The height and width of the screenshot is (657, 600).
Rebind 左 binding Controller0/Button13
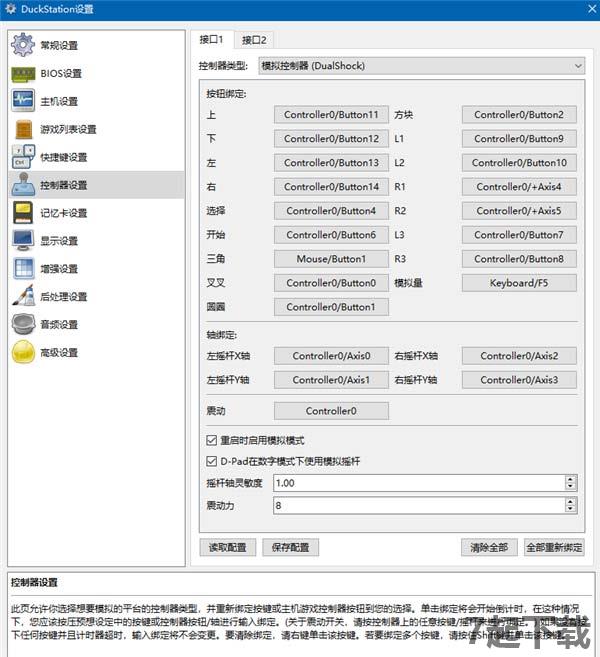[x=331, y=163]
